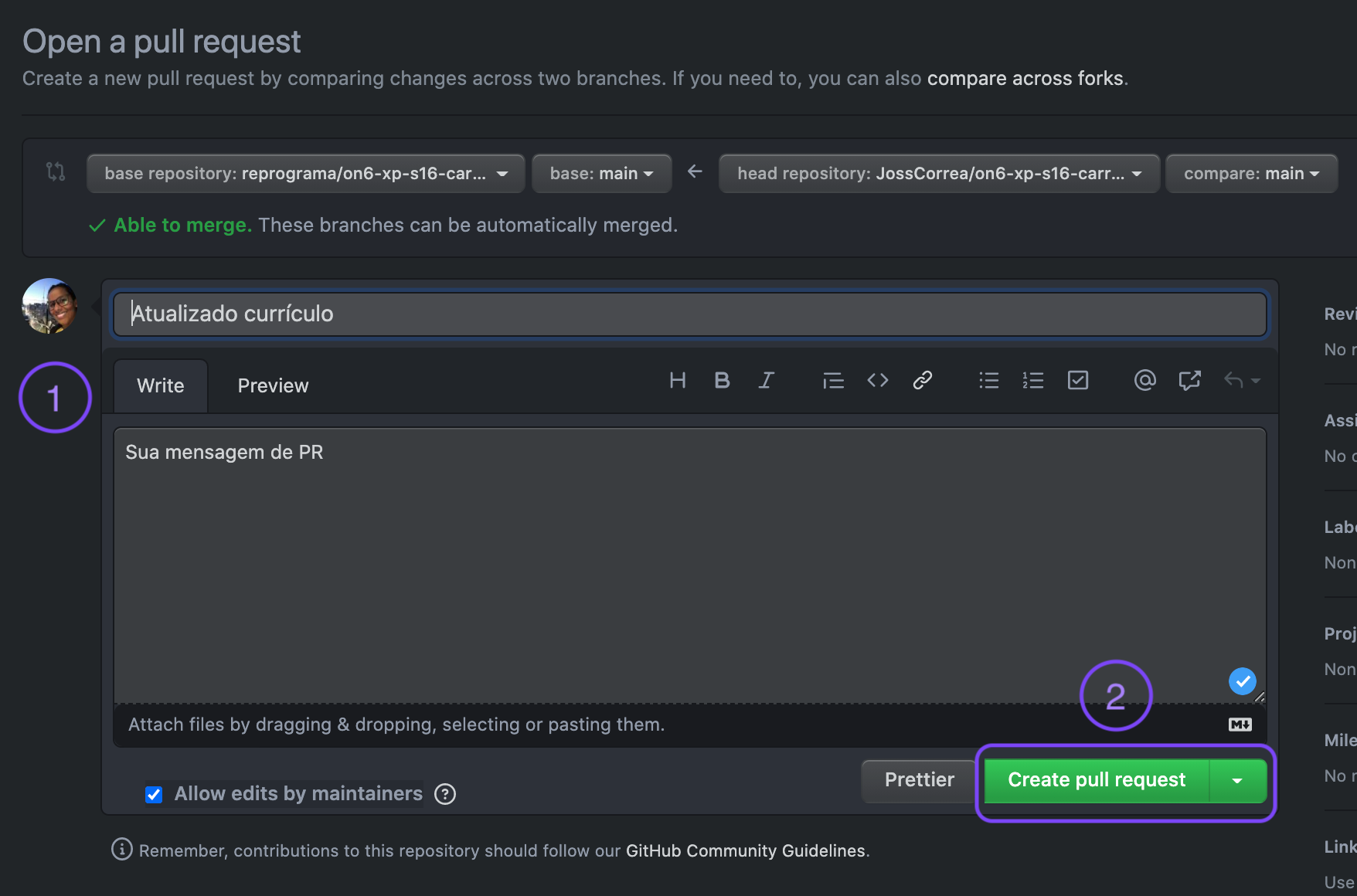
Task: Click the pull request title field
Action: (689, 314)
